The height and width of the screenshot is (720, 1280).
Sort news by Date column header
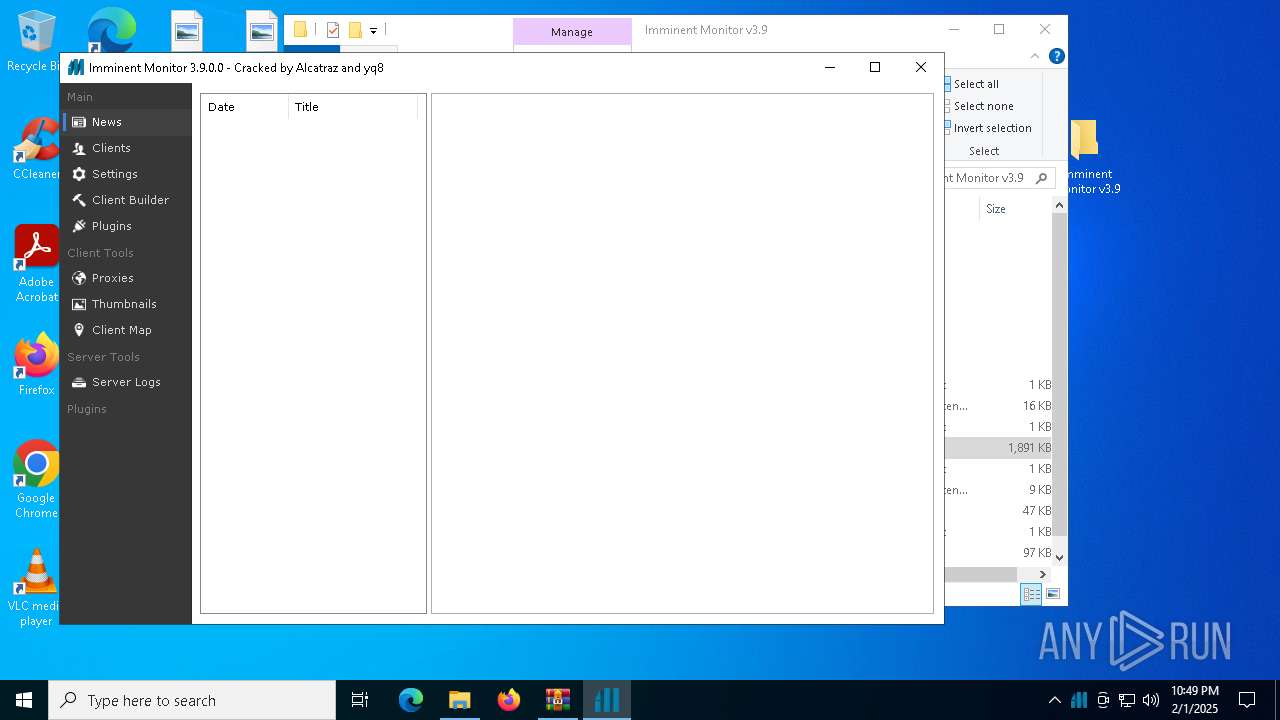tap(245, 107)
